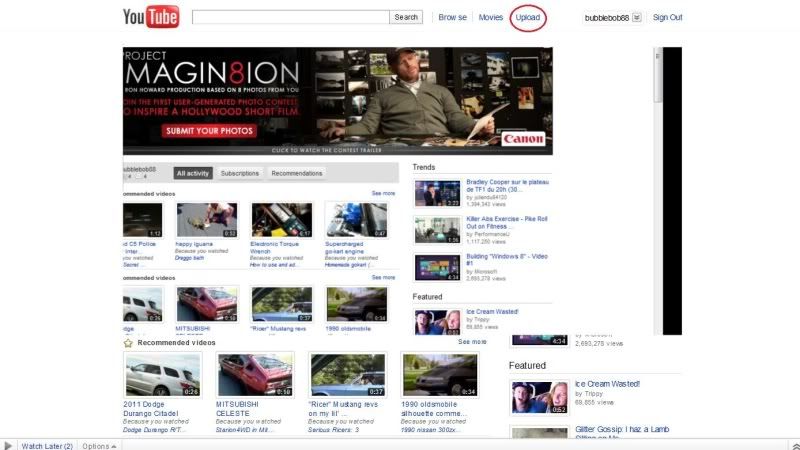Open the Bradley Cooper trends video thumbnail
Screen dimensions: 800x450
click(437, 193)
